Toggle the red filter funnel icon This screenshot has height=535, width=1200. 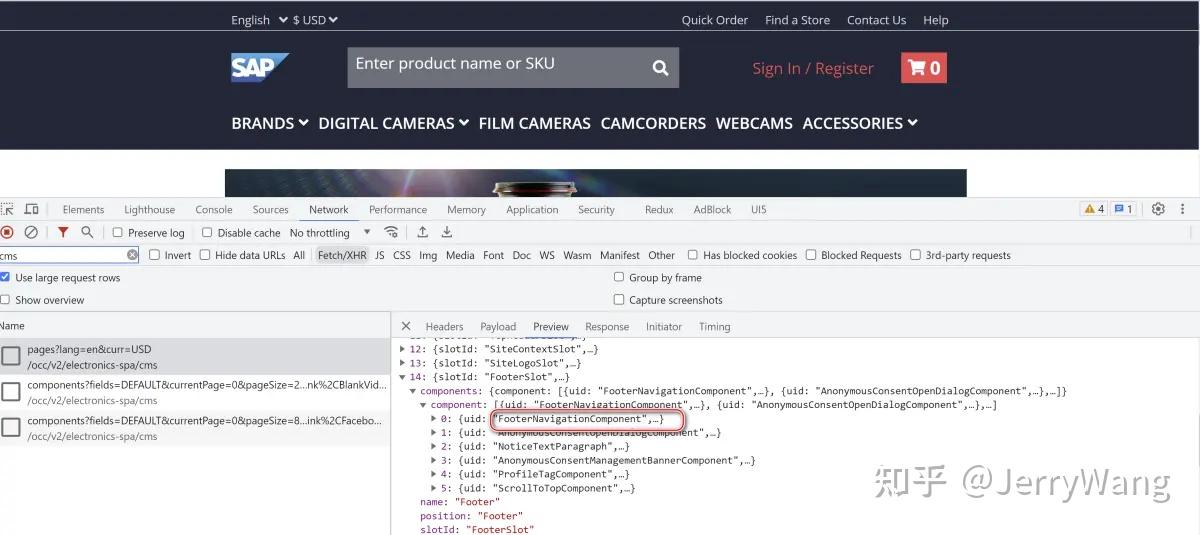63,232
